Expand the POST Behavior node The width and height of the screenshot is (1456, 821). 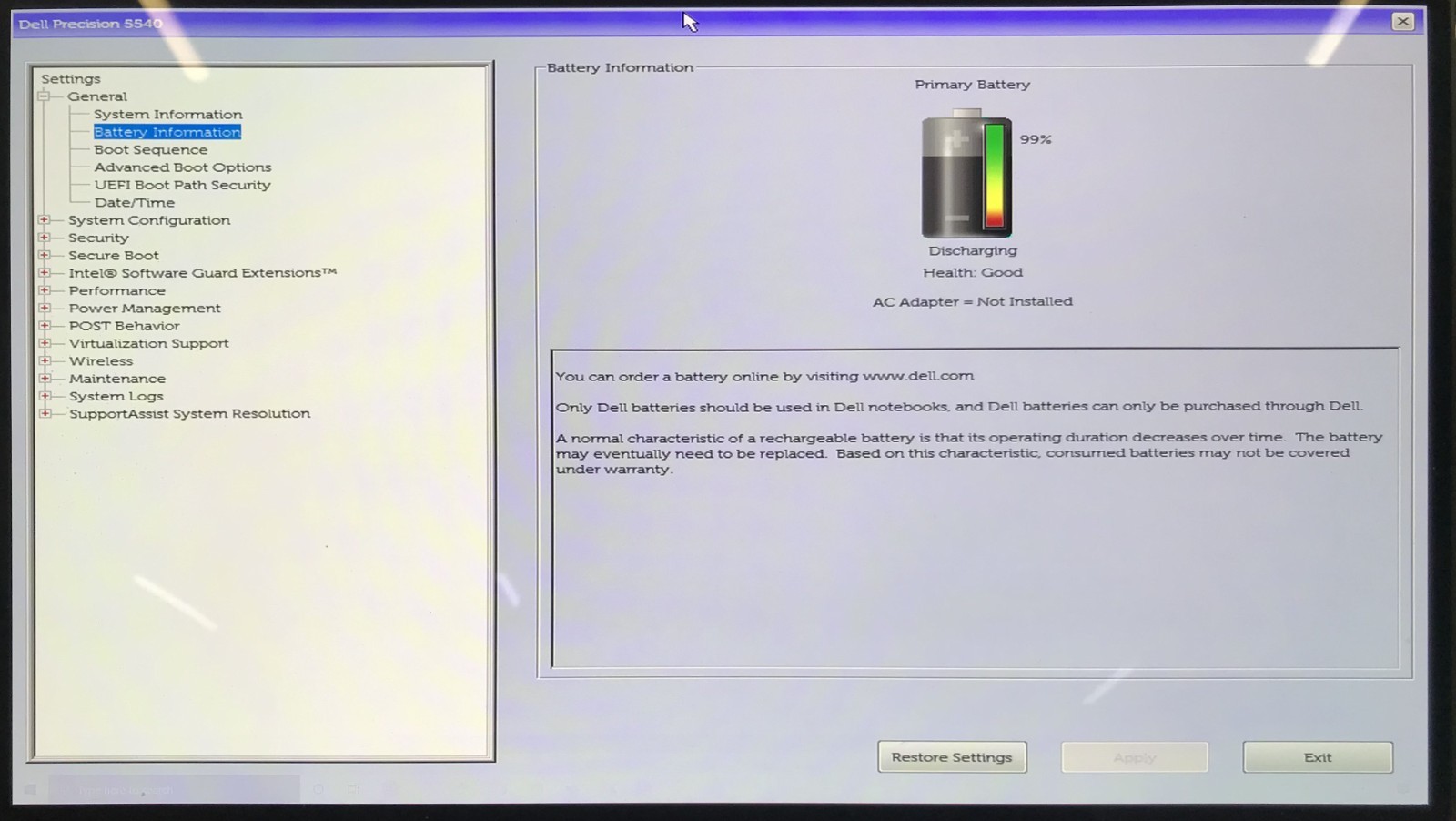(44, 326)
